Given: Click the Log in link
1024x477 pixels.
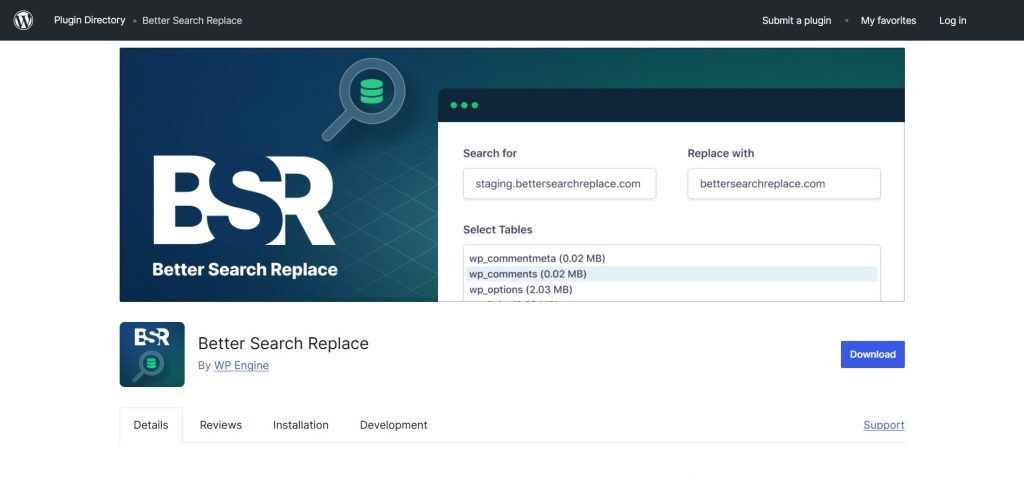Looking at the screenshot, I should coord(952,20).
